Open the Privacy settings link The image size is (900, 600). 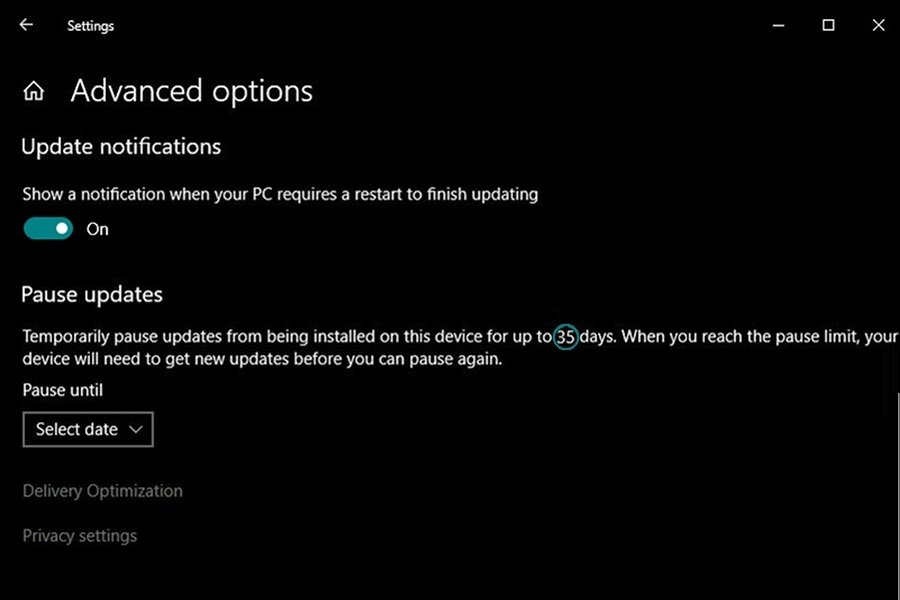[x=79, y=536]
